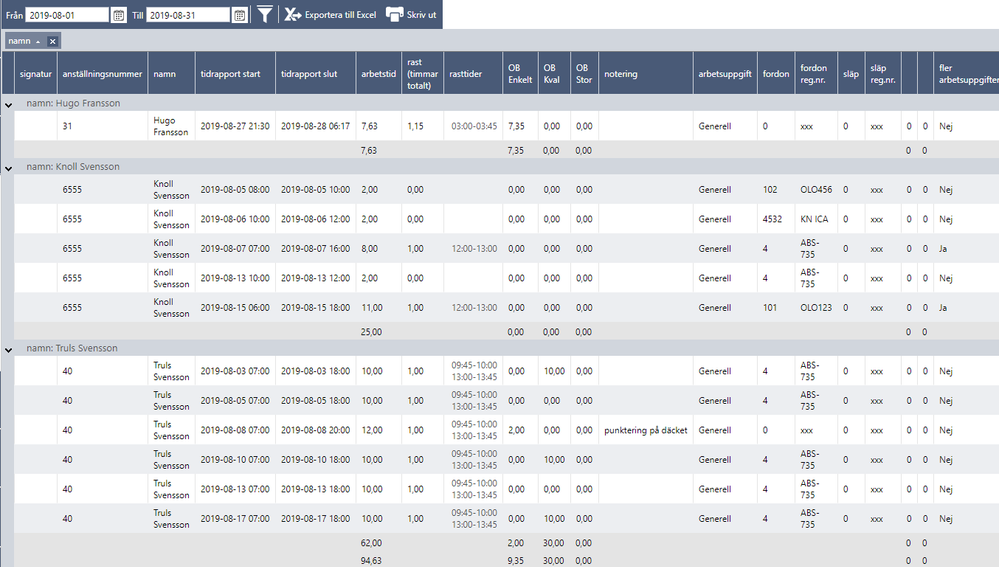Viewport: 999px width, 567px height.
Task: Click registration KN ICA cell
Action: (x=816, y=219)
